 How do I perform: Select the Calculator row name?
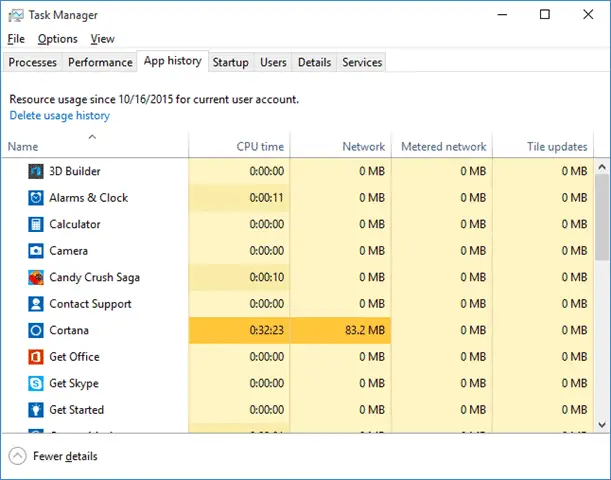(x=75, y=224)
